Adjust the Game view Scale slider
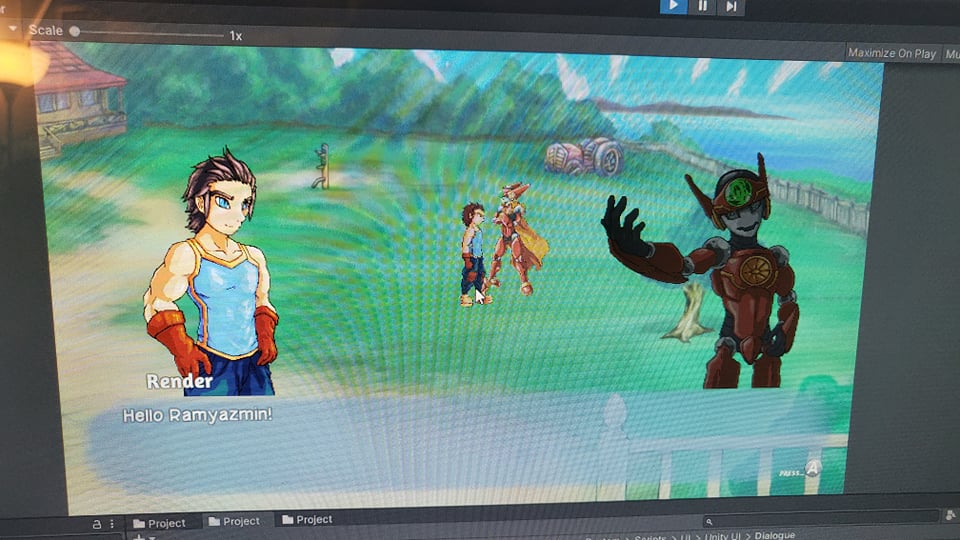 coord(147,33)
